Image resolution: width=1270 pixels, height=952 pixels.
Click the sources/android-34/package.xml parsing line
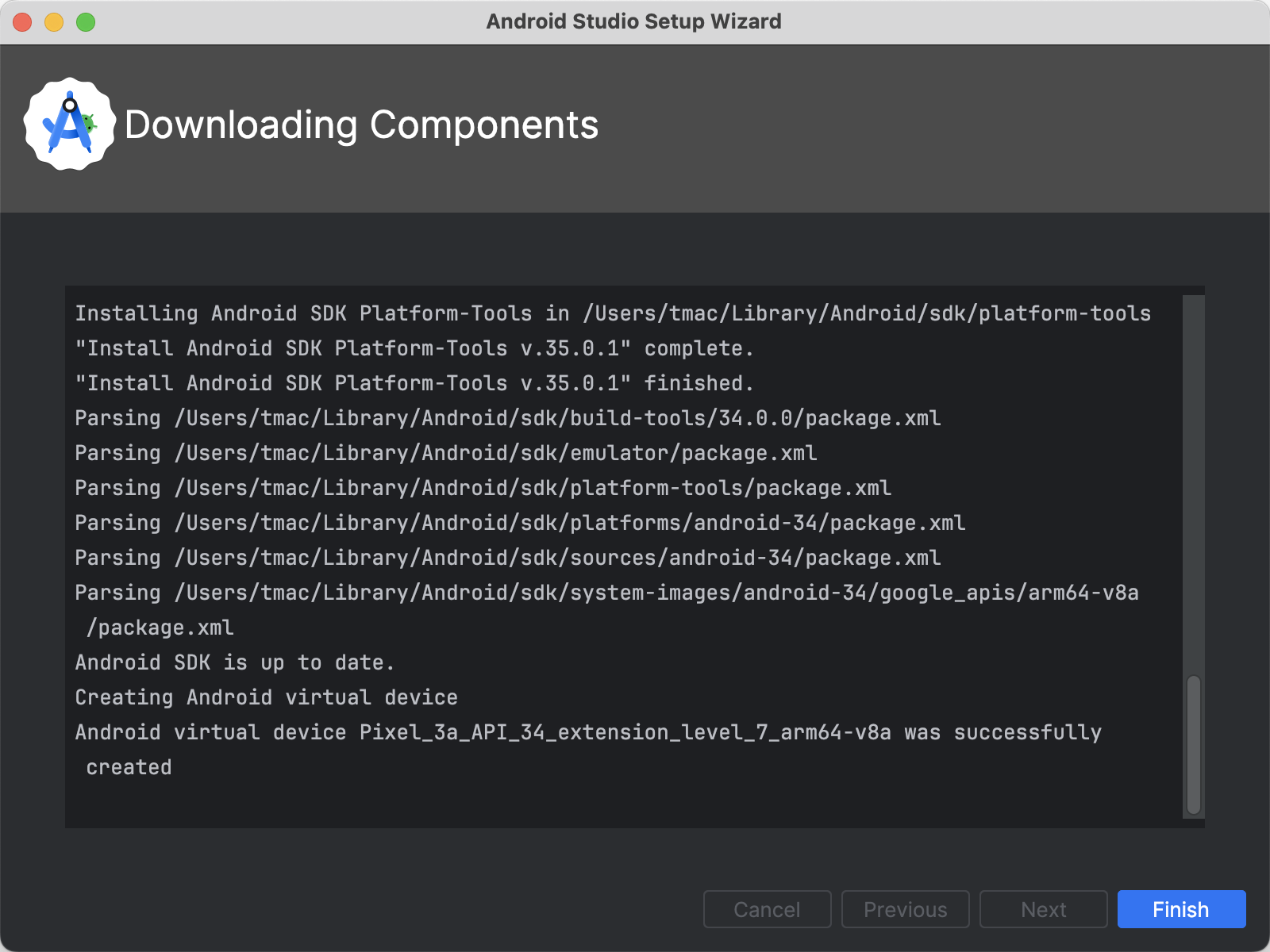508,558
